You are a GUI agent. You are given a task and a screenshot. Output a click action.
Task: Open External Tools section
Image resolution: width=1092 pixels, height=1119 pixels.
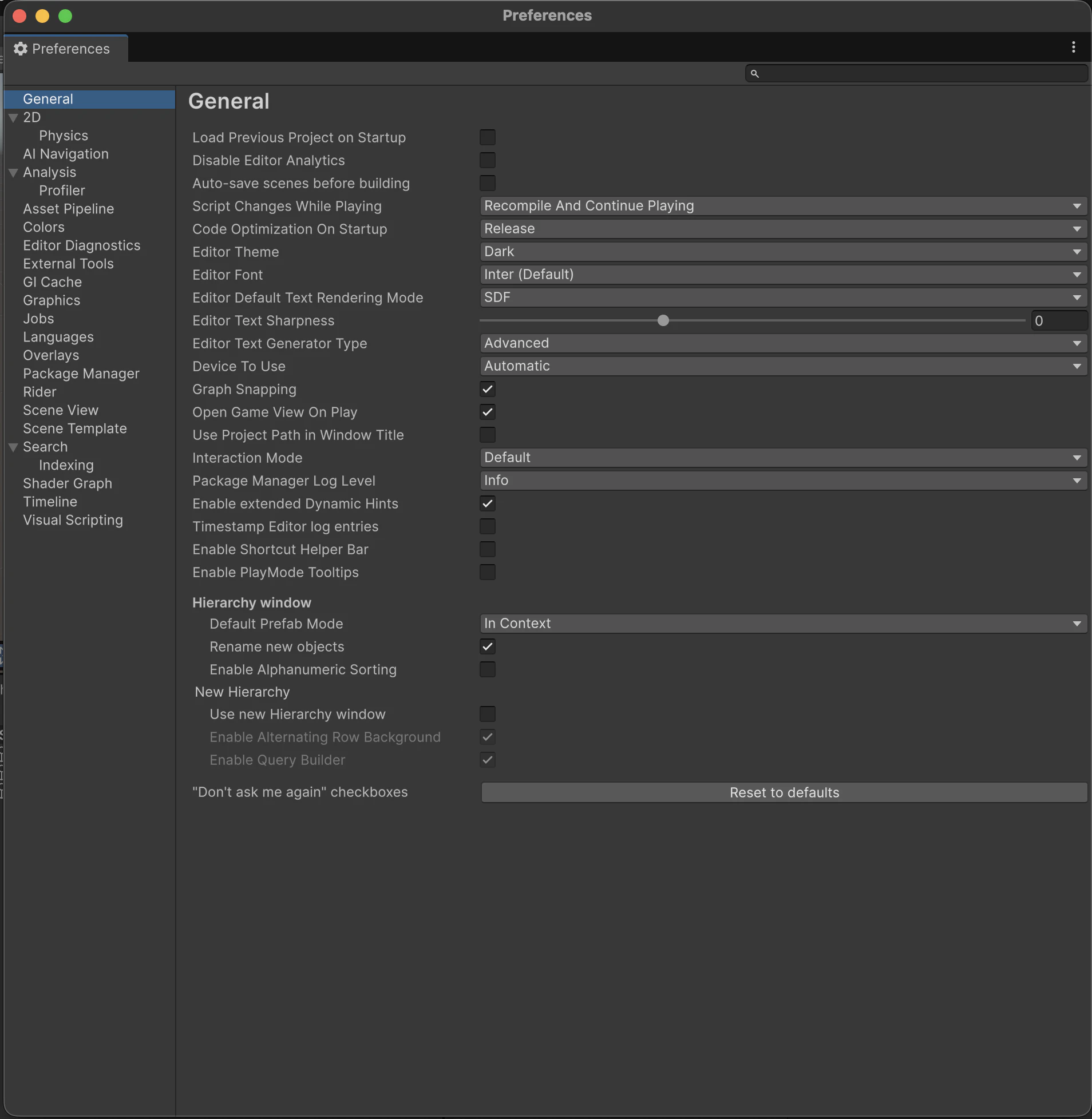(68, 264)
